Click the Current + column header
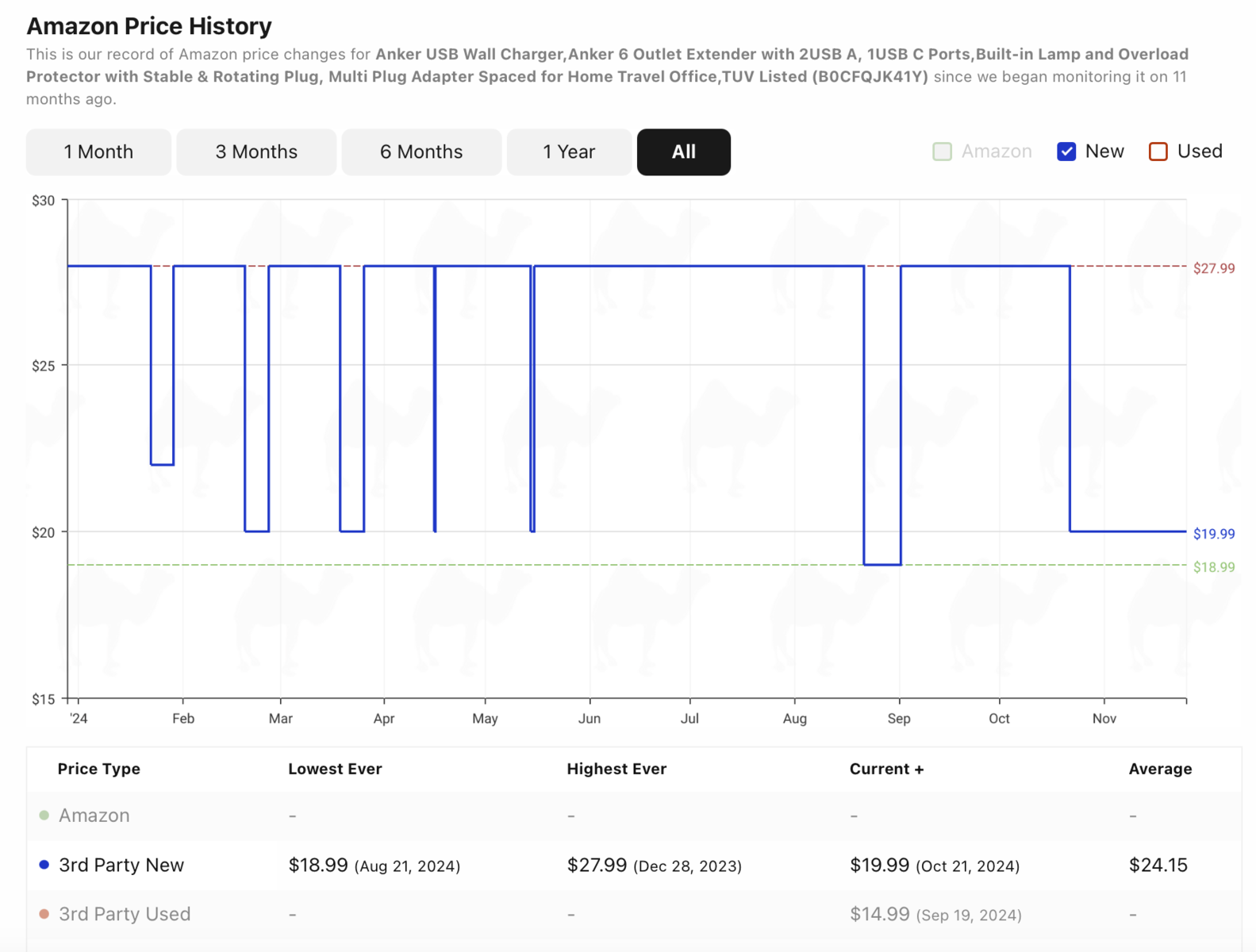Image resolution: width=1256 pixels, height=952 pixels. click(886, 769)
